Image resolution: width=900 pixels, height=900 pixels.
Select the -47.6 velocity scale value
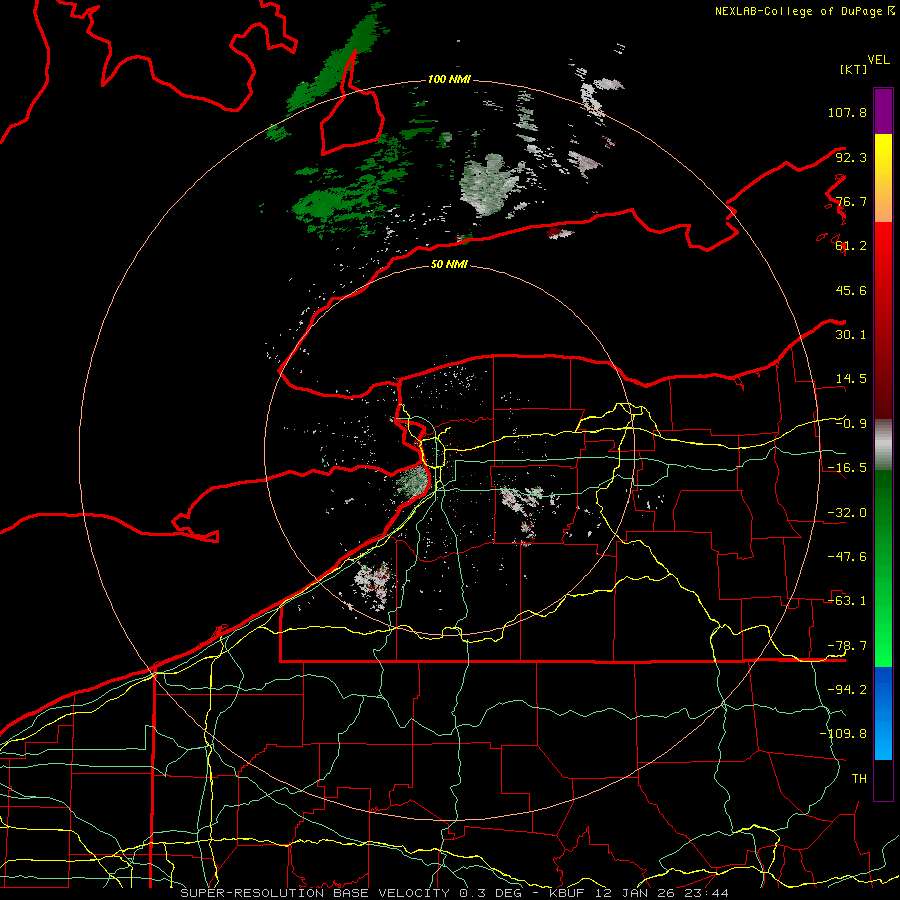pos(847,557)
